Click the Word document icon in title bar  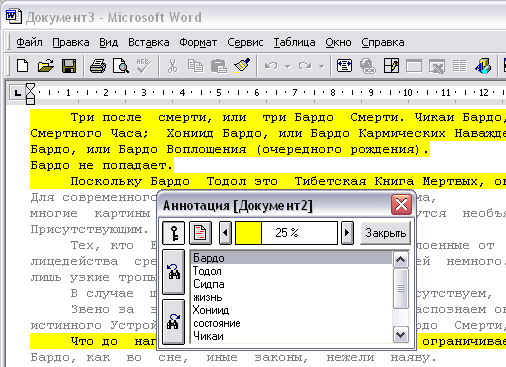(14, 16)
